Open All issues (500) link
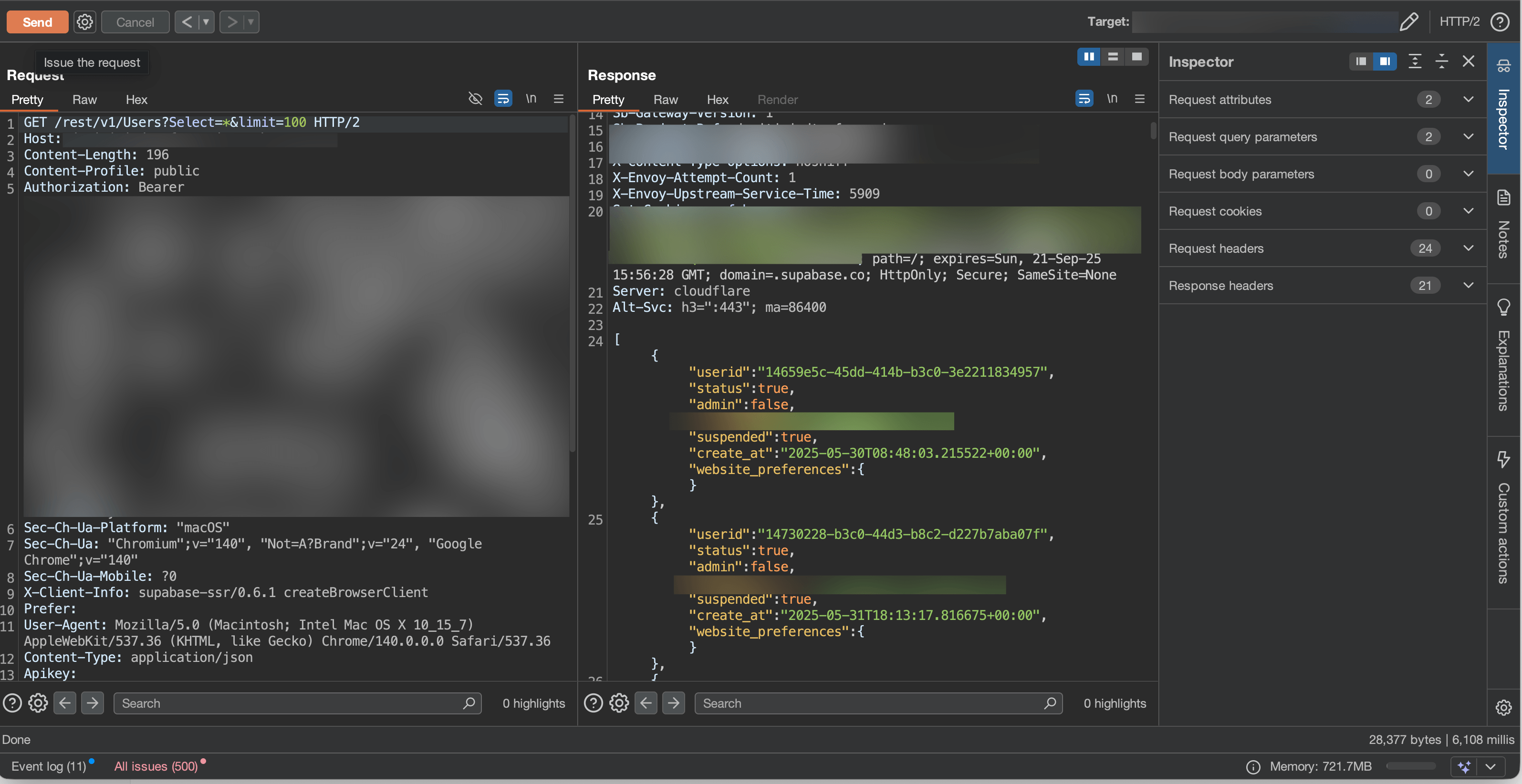 [x=156, y=766]
